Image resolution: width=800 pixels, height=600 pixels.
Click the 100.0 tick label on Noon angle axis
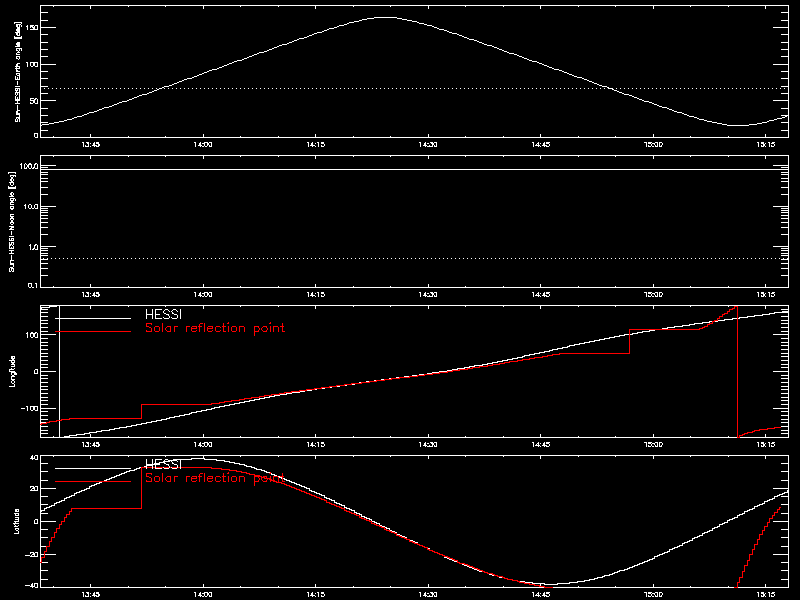[29, 166]
